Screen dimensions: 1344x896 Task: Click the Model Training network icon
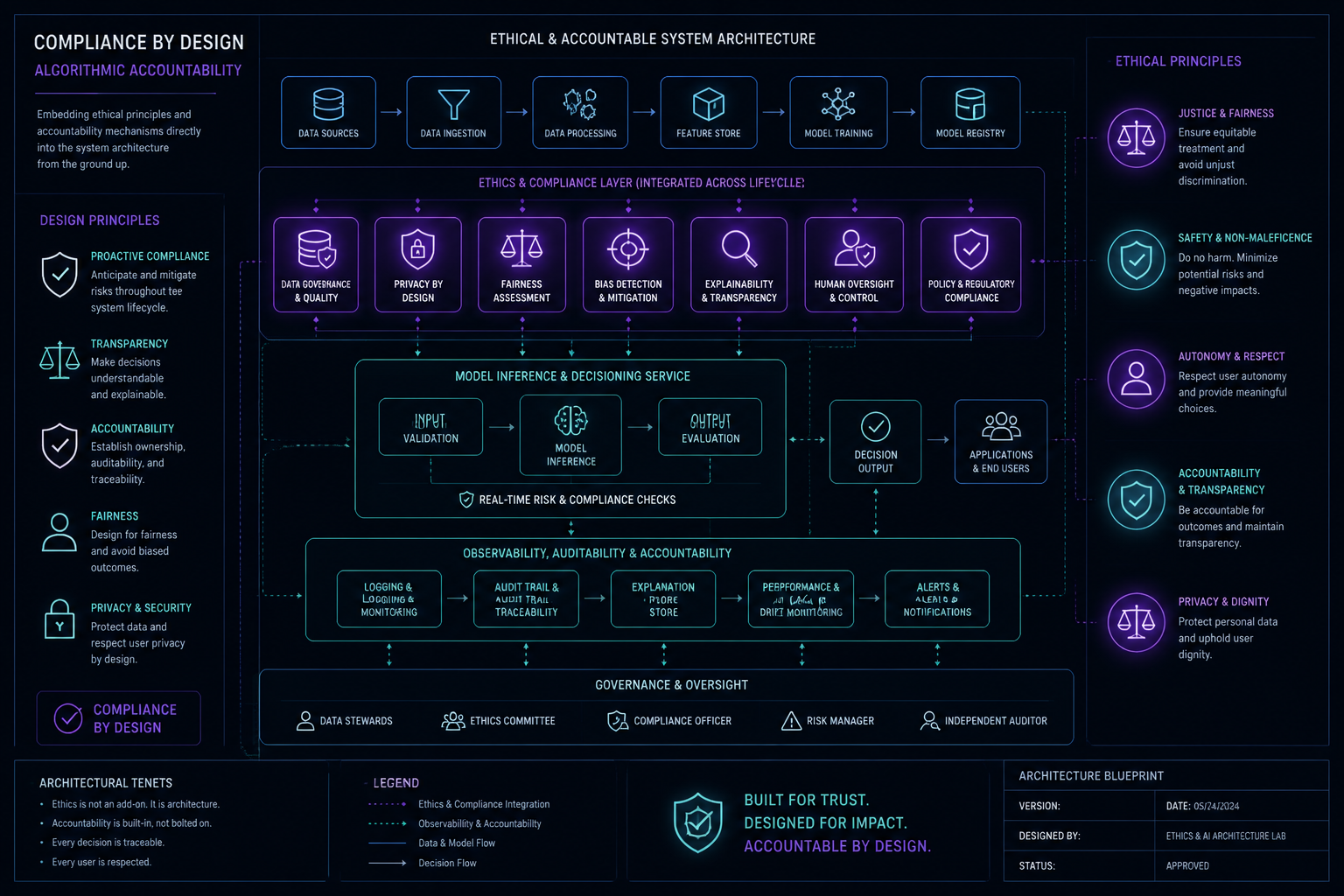tap(838, 104)
